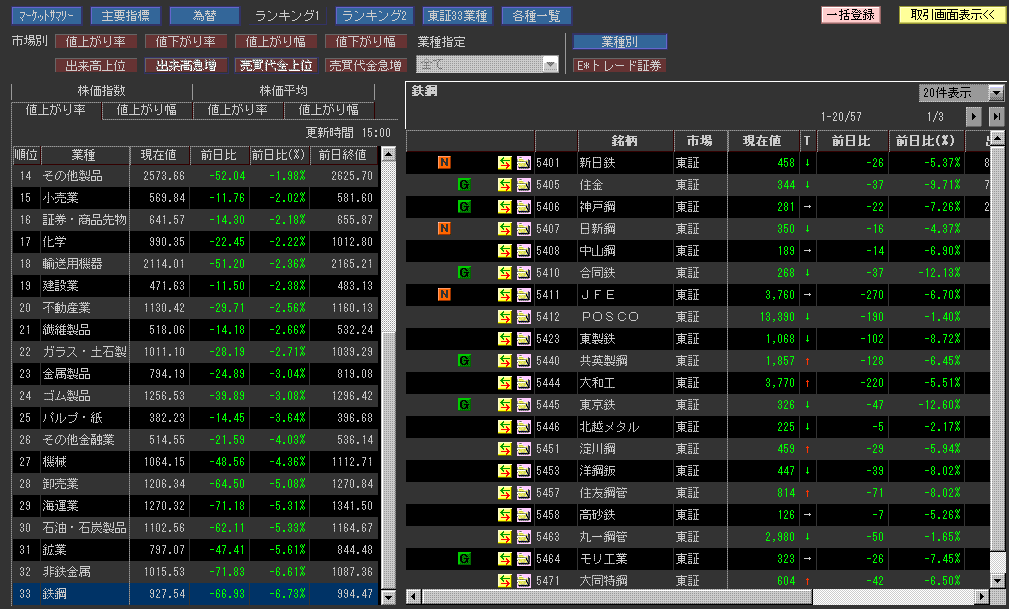Click the 取引画面表示<< button
The height and width of the screenshot is (609, 1009).
(x=951, y=15)
